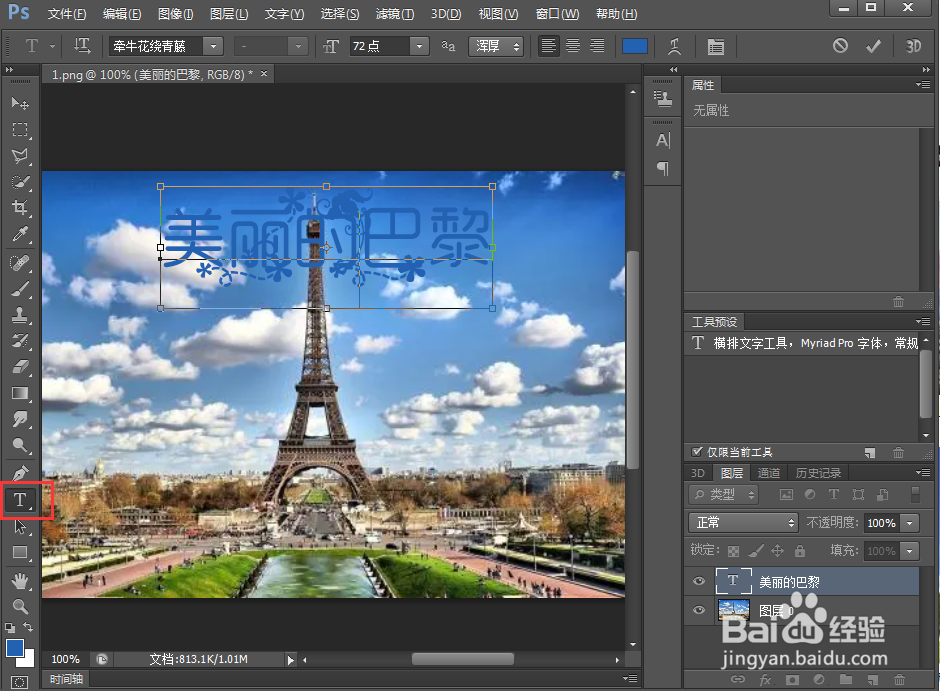Image resolution: width=940 pixels, height=691 pixels.
Task: Select the Dodge tool
Action: click(x=20, y=445)
